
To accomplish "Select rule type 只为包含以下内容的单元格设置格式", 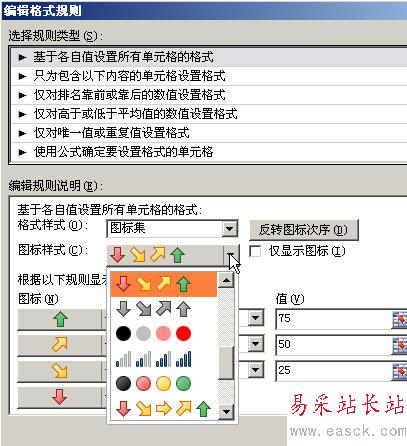I will [x=209, y=76].
